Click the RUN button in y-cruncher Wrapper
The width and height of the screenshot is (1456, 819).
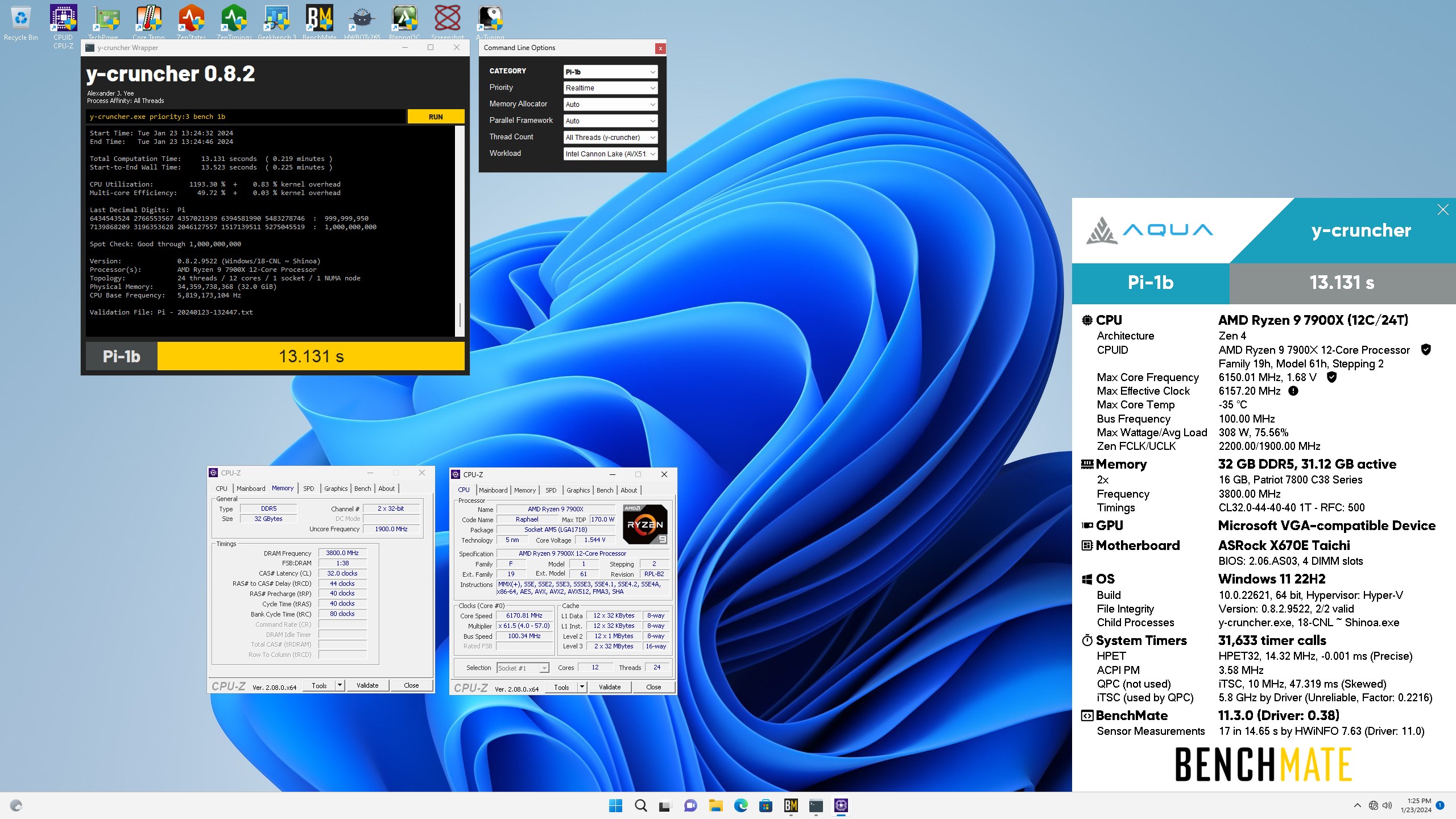click(x=436, y=117)
